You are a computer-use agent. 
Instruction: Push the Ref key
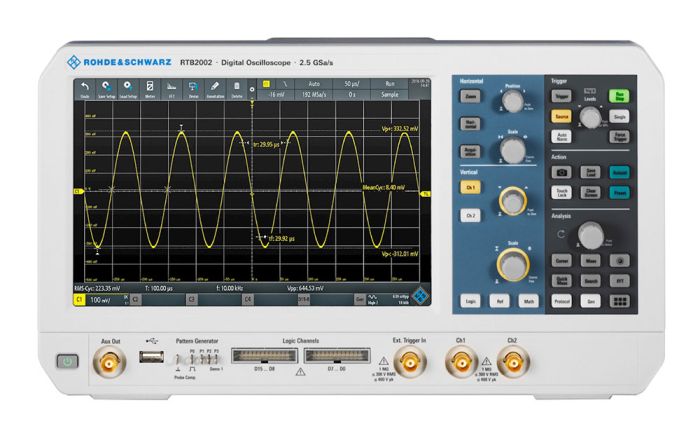coord(500,301)
